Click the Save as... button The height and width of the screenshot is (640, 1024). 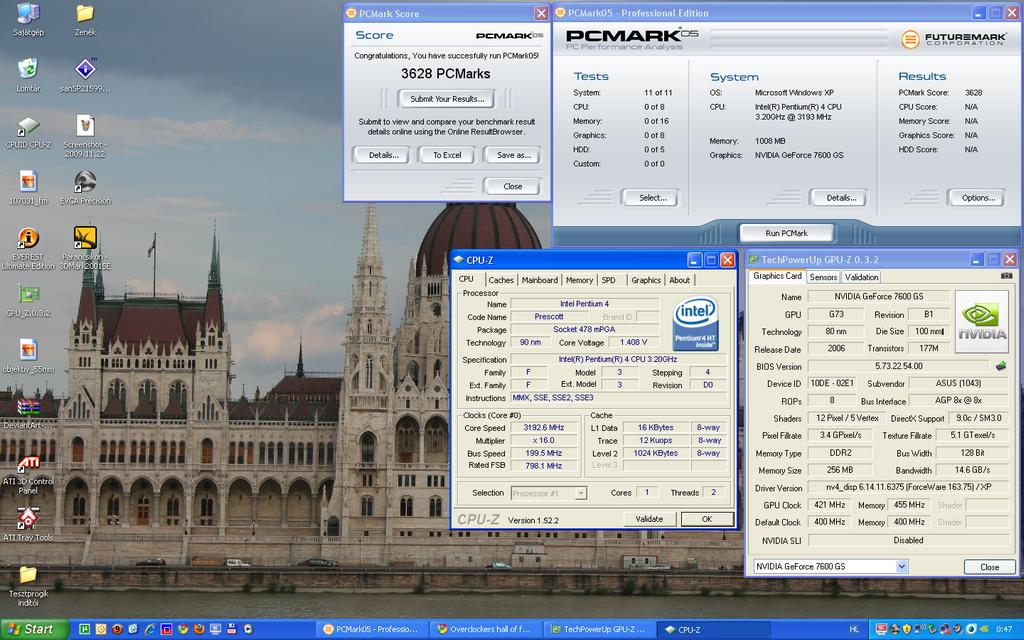[513, 155]
